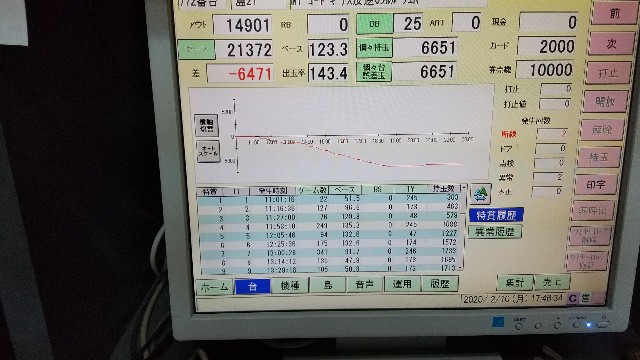Click the pink 開放 button
Viewport: 640px width, 360px height.
tap(605, 101)
